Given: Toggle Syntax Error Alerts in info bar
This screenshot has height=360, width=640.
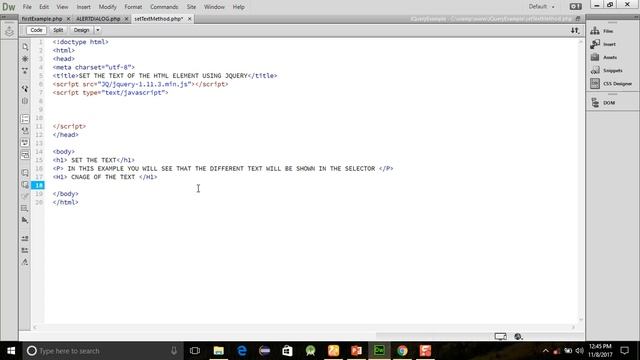Looking at the screenshot, I should pos(25,155).
